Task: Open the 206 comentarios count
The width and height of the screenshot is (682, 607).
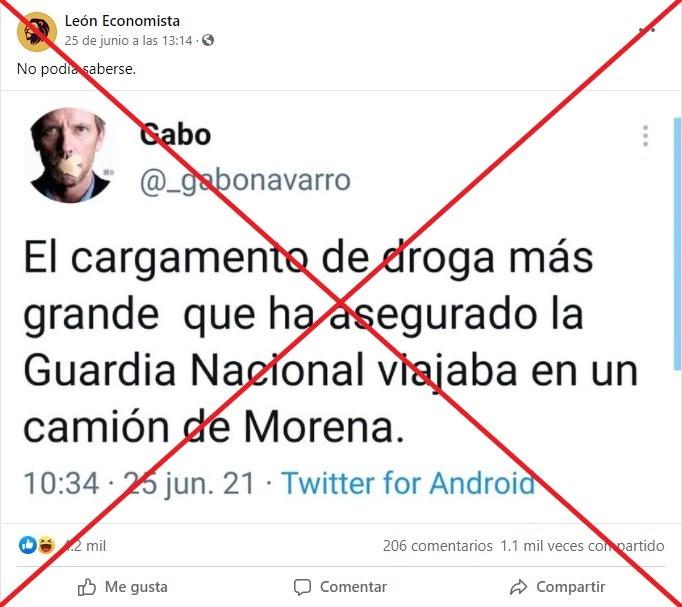Action: [438, 546]
